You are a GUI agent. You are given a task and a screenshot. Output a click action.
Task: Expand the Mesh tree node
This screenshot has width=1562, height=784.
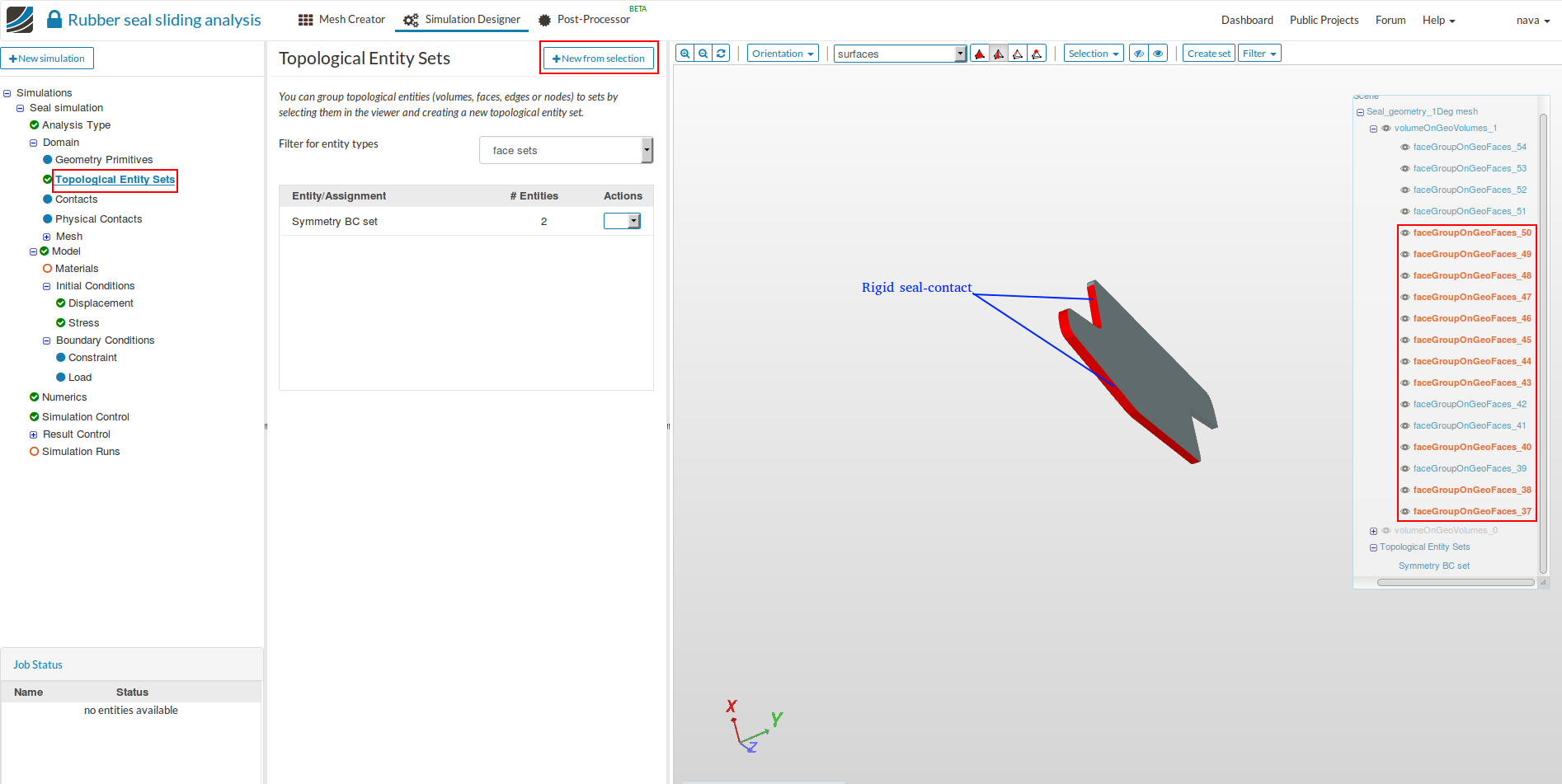pos(47,237)
